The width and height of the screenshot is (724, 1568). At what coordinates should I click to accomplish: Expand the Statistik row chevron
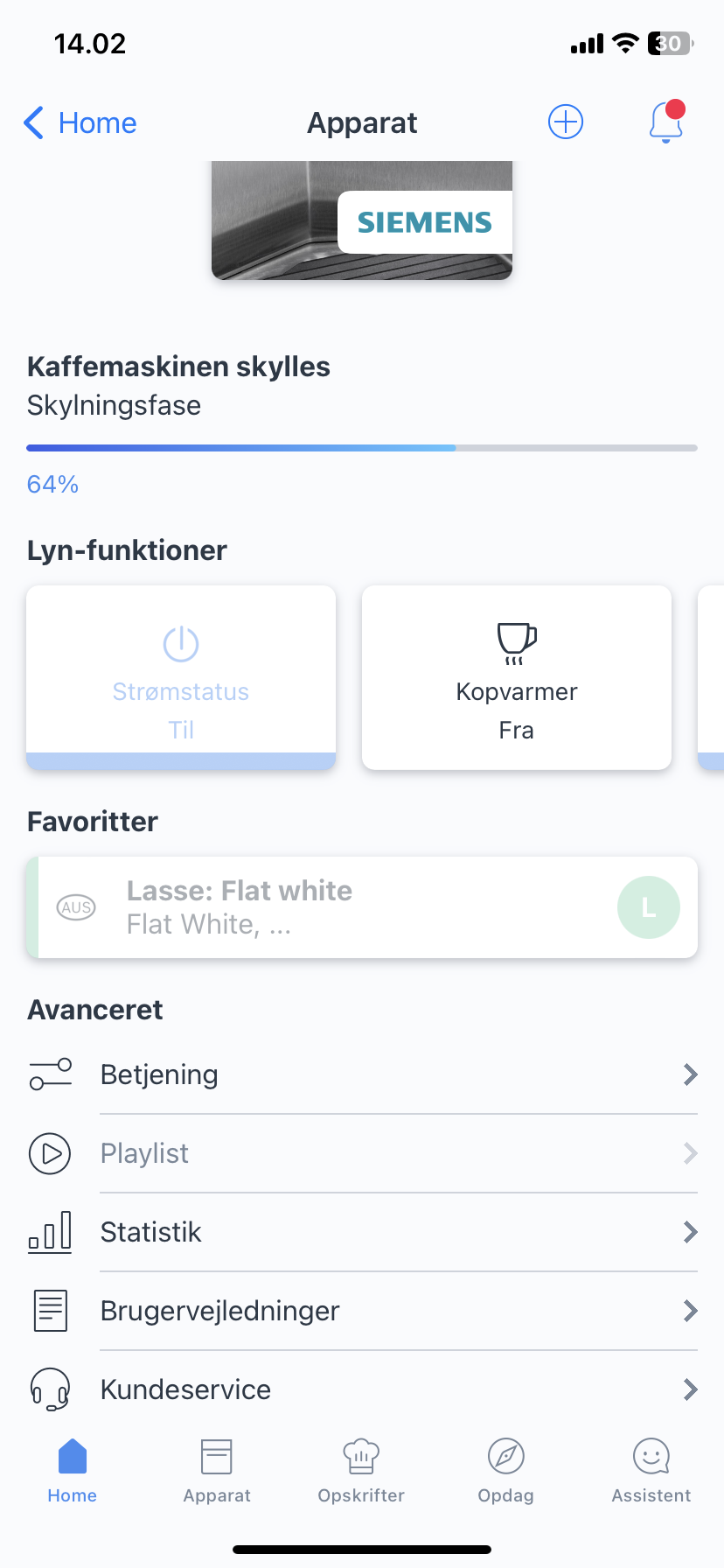(x=690, y=1232)
